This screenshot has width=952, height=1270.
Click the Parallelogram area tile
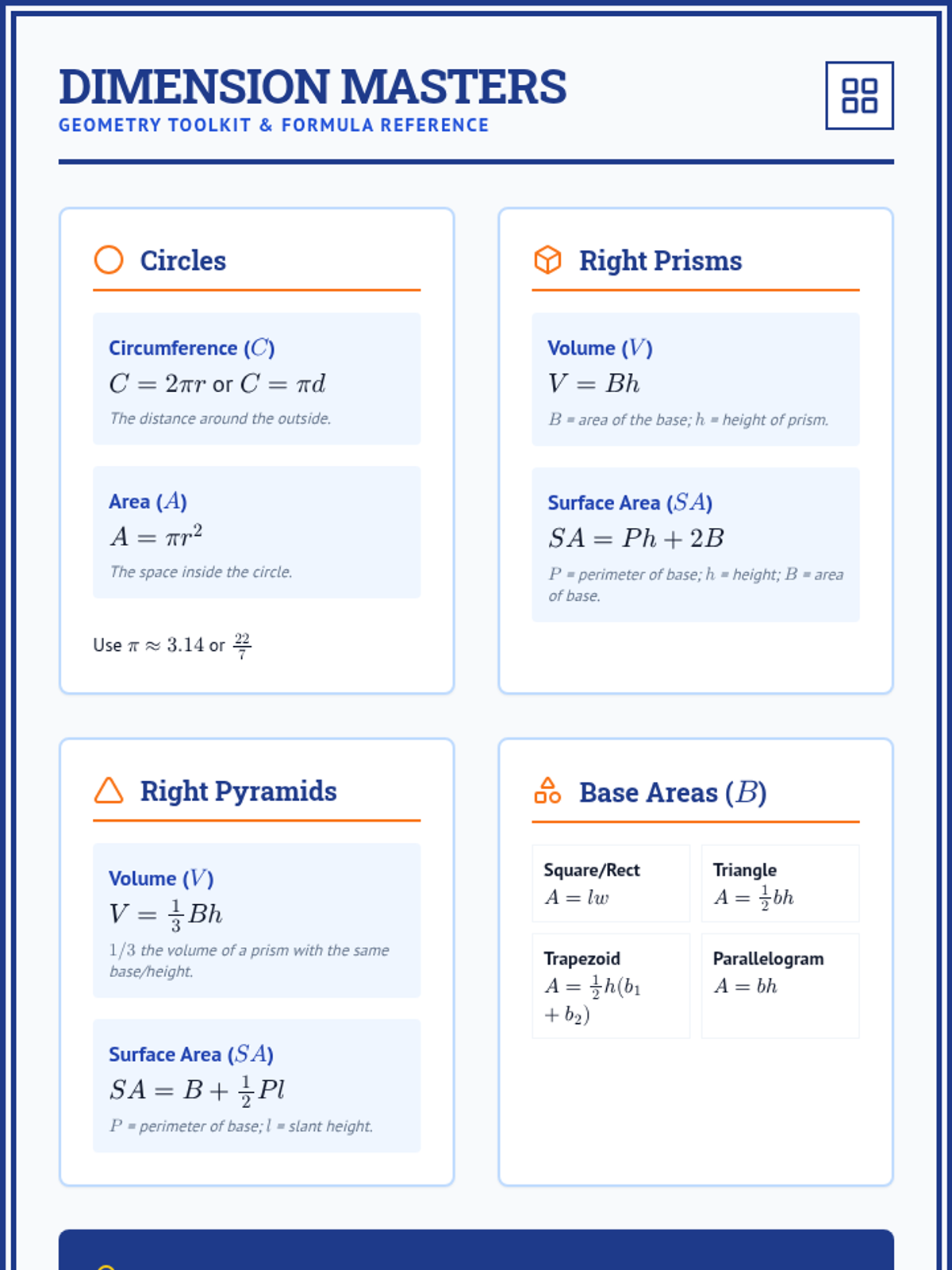780,986
